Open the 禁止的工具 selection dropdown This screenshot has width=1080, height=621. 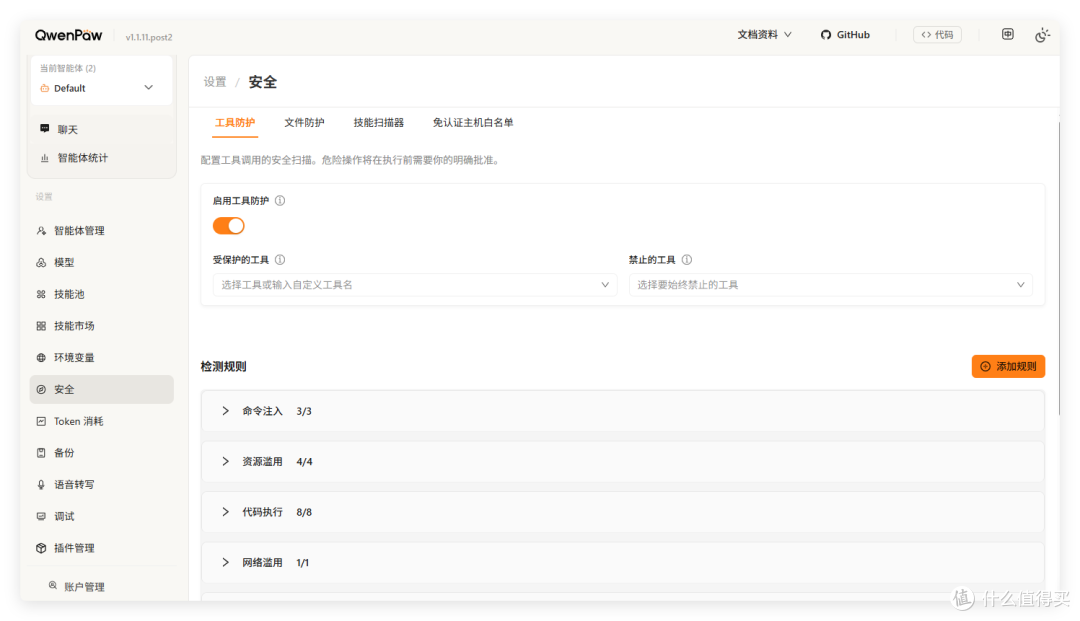tap(831, 284)
